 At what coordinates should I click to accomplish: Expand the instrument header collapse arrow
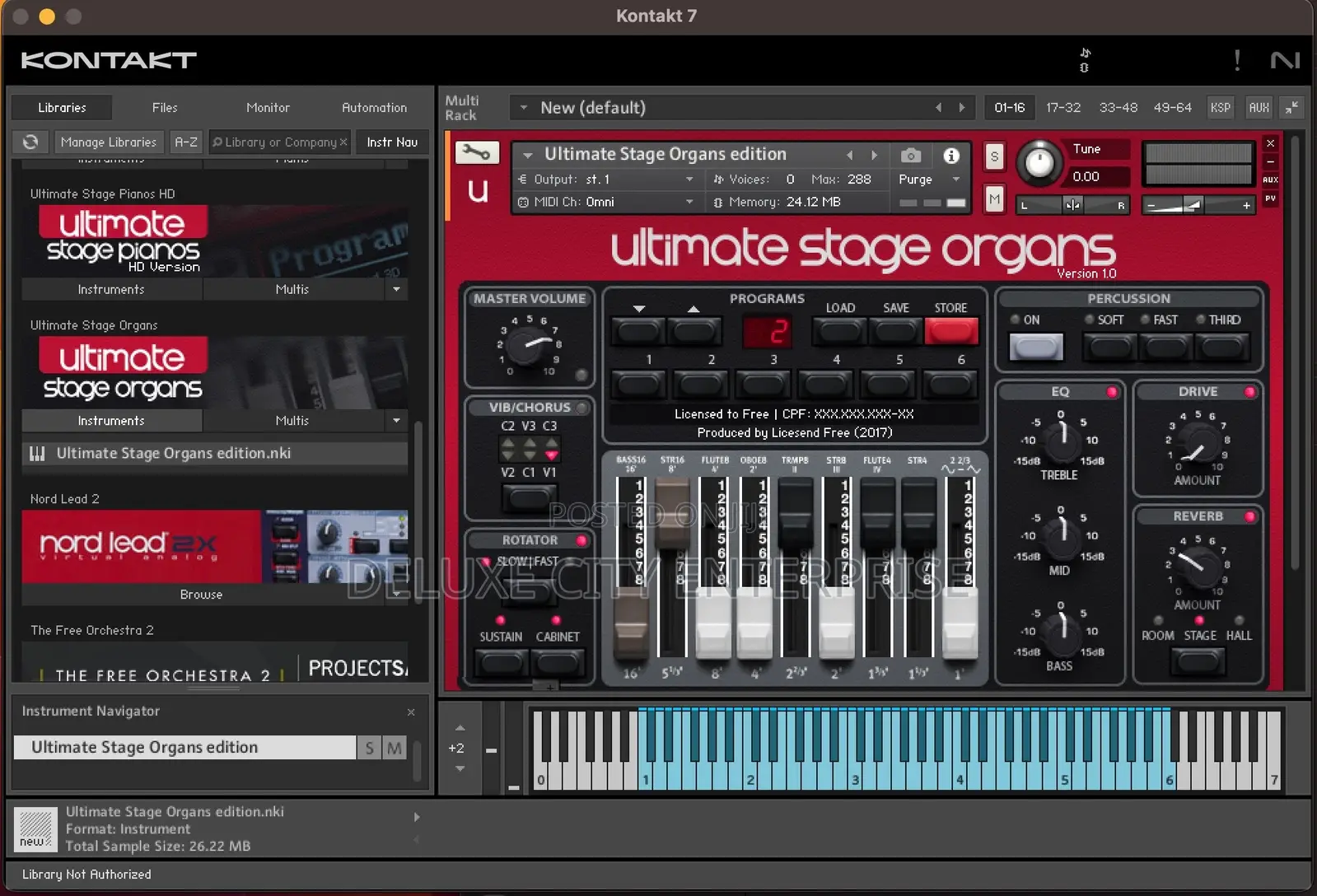pos(527,155)
